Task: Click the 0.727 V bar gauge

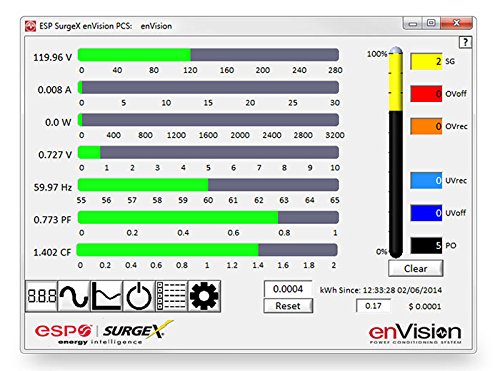Action: pyautogui.click(x=208, y=152)
